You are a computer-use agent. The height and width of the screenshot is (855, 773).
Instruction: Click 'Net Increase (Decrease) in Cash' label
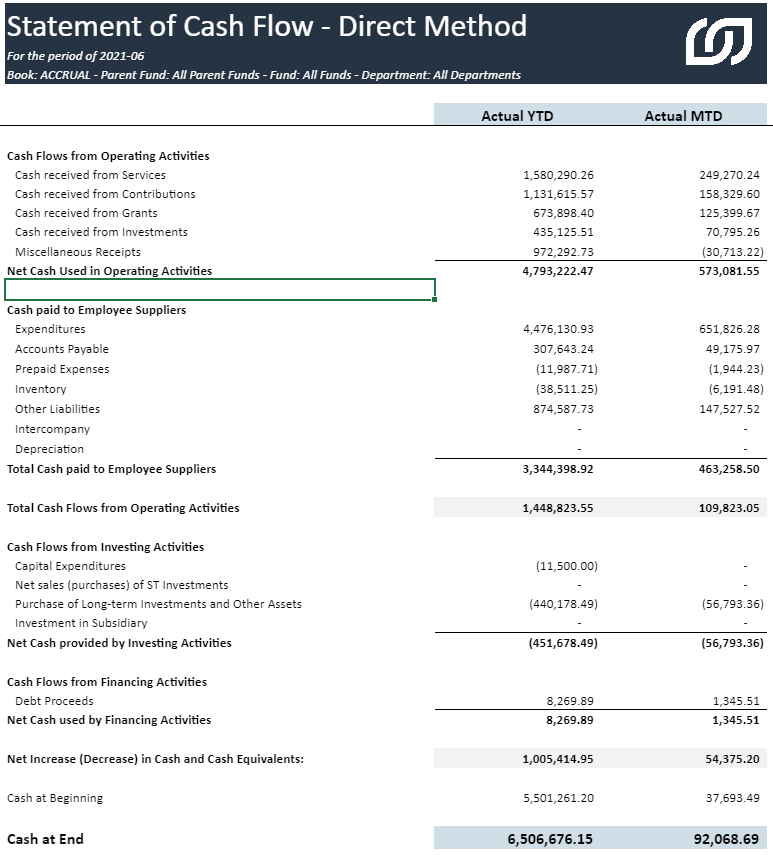(155, 759)
